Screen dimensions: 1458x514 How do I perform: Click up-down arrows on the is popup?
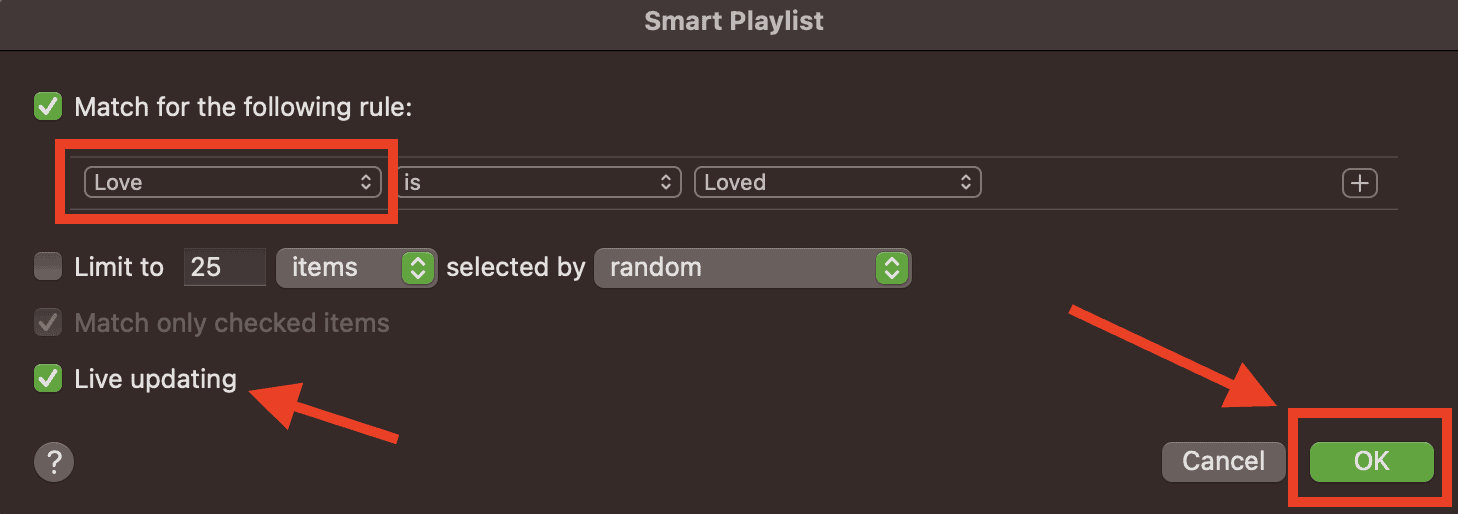pyautogui.click(x=666, y=183)
